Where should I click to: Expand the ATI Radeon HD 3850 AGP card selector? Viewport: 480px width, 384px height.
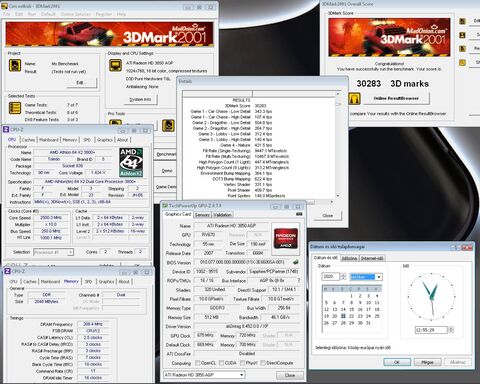(x=204, y=375)
